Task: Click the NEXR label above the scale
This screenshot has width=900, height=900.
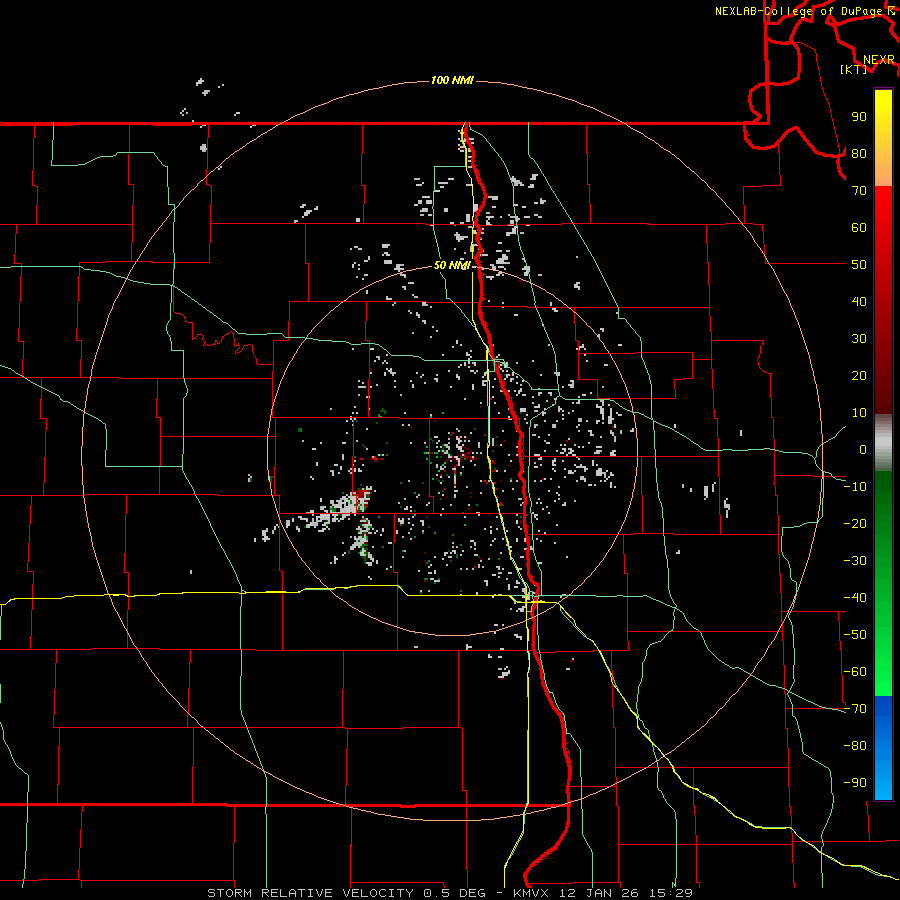Action: [878, 60]
